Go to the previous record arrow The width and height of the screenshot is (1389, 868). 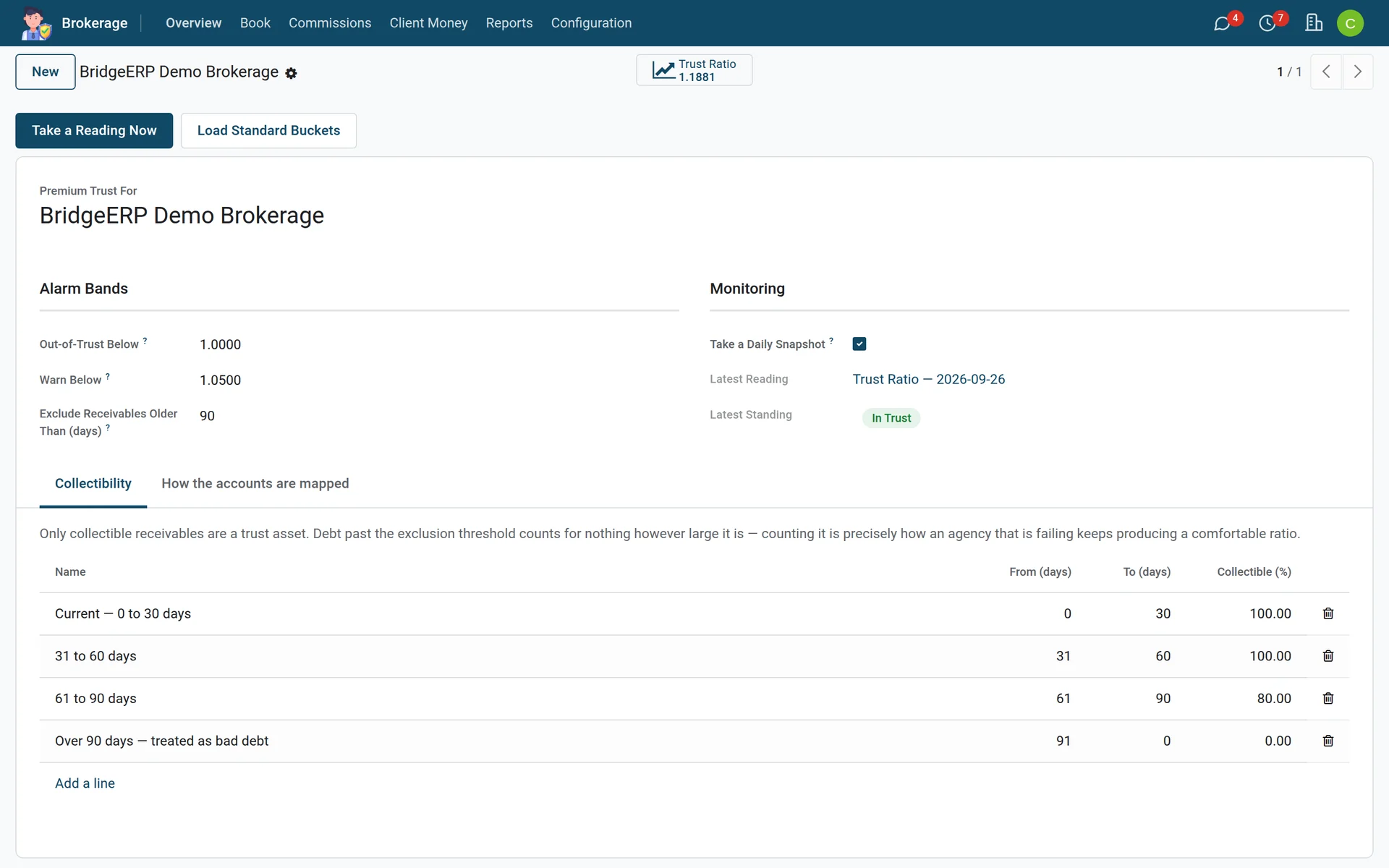[x=1327, y=72]
